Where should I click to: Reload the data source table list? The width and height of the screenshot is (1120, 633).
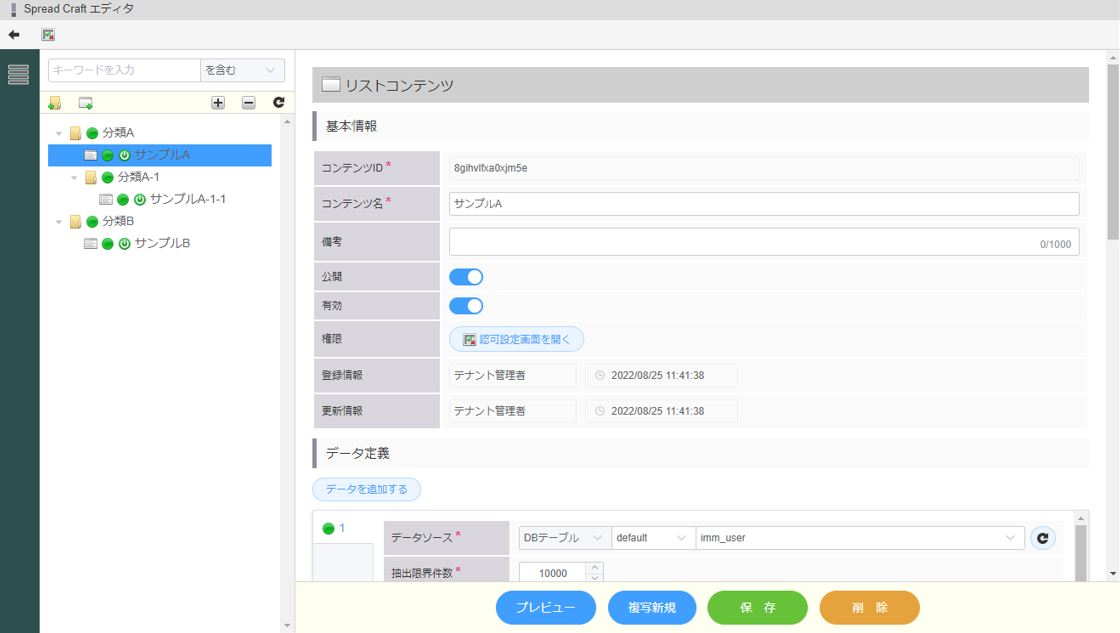pyautogui.click(x=1043, y=538)
